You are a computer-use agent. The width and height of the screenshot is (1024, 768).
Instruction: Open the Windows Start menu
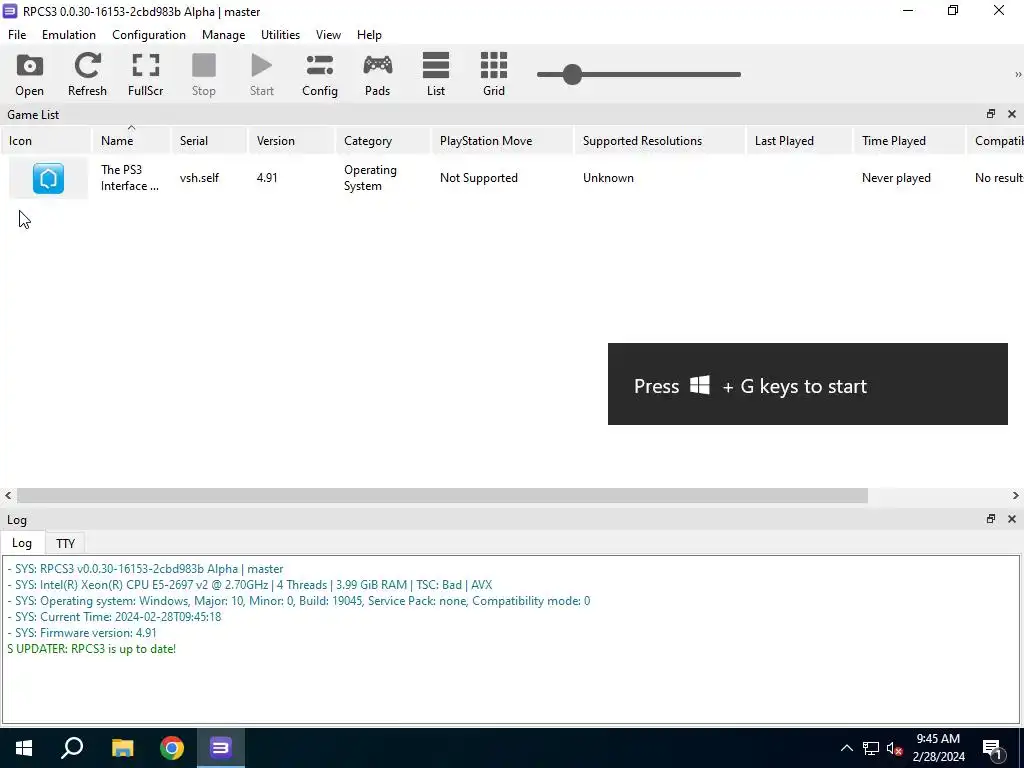point(24,748)
